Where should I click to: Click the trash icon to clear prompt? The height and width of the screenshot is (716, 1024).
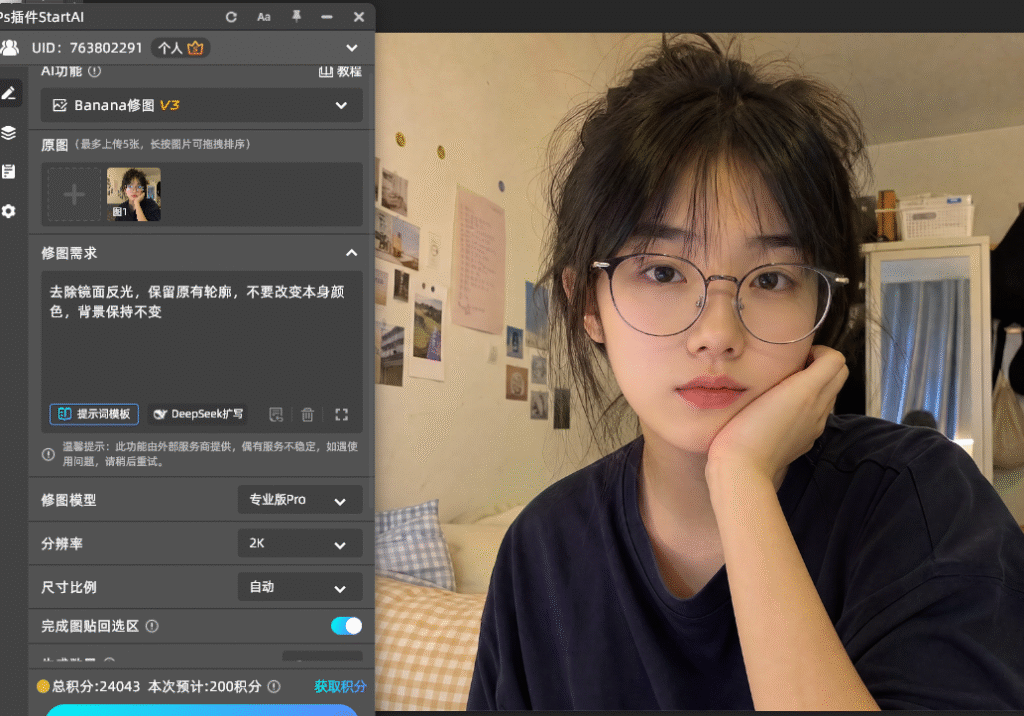pos(308,414)
